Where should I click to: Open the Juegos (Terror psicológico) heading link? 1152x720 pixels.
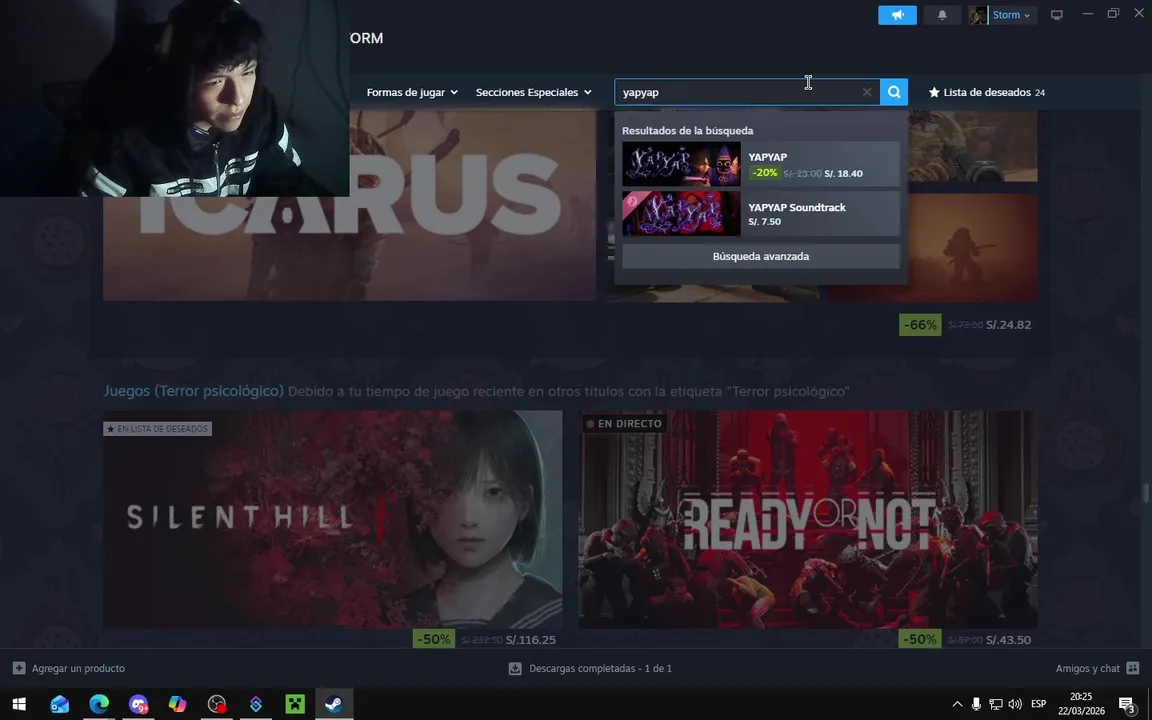click(193, 391)
